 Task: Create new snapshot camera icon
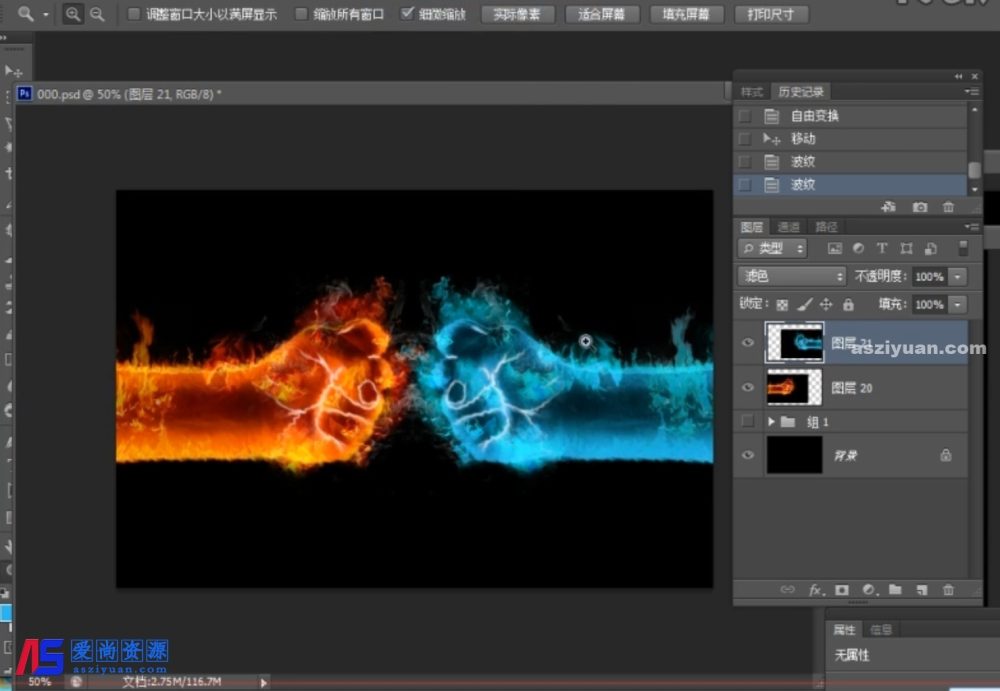click(919, 207)
